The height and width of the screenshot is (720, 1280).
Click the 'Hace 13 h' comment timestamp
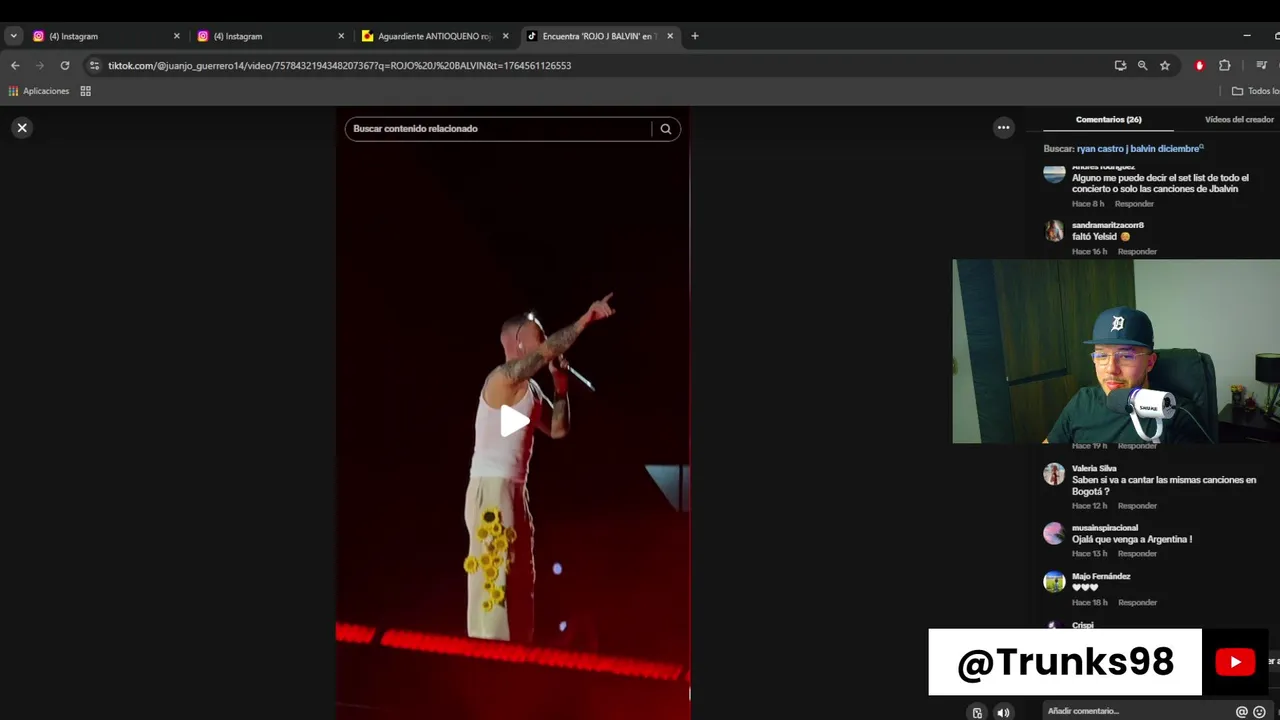click(x=1090, y=554)
